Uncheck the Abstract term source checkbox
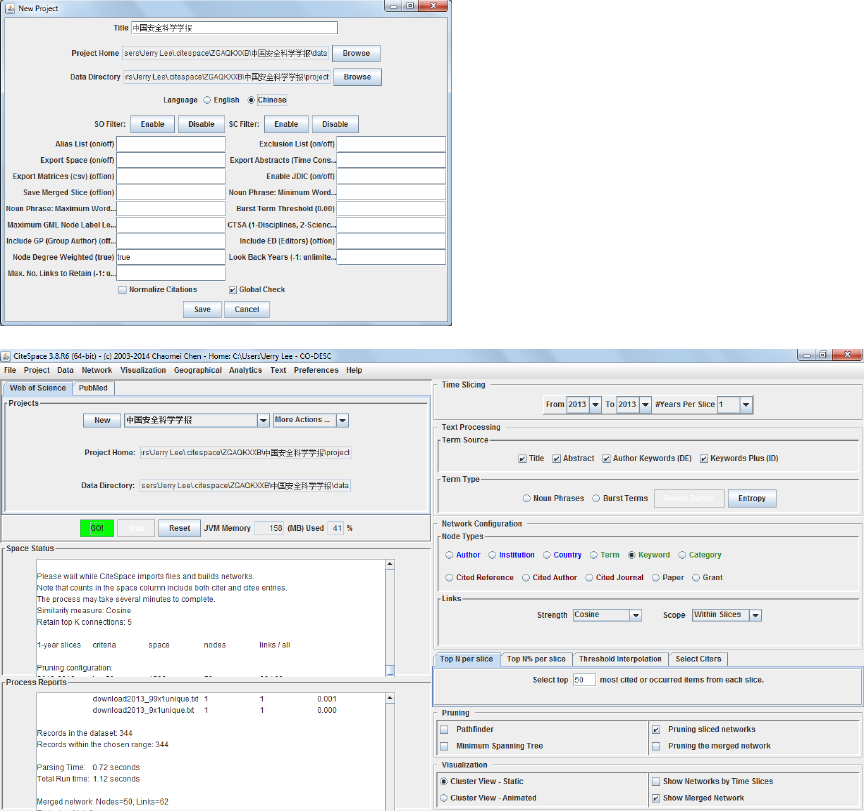 [557, 458]
